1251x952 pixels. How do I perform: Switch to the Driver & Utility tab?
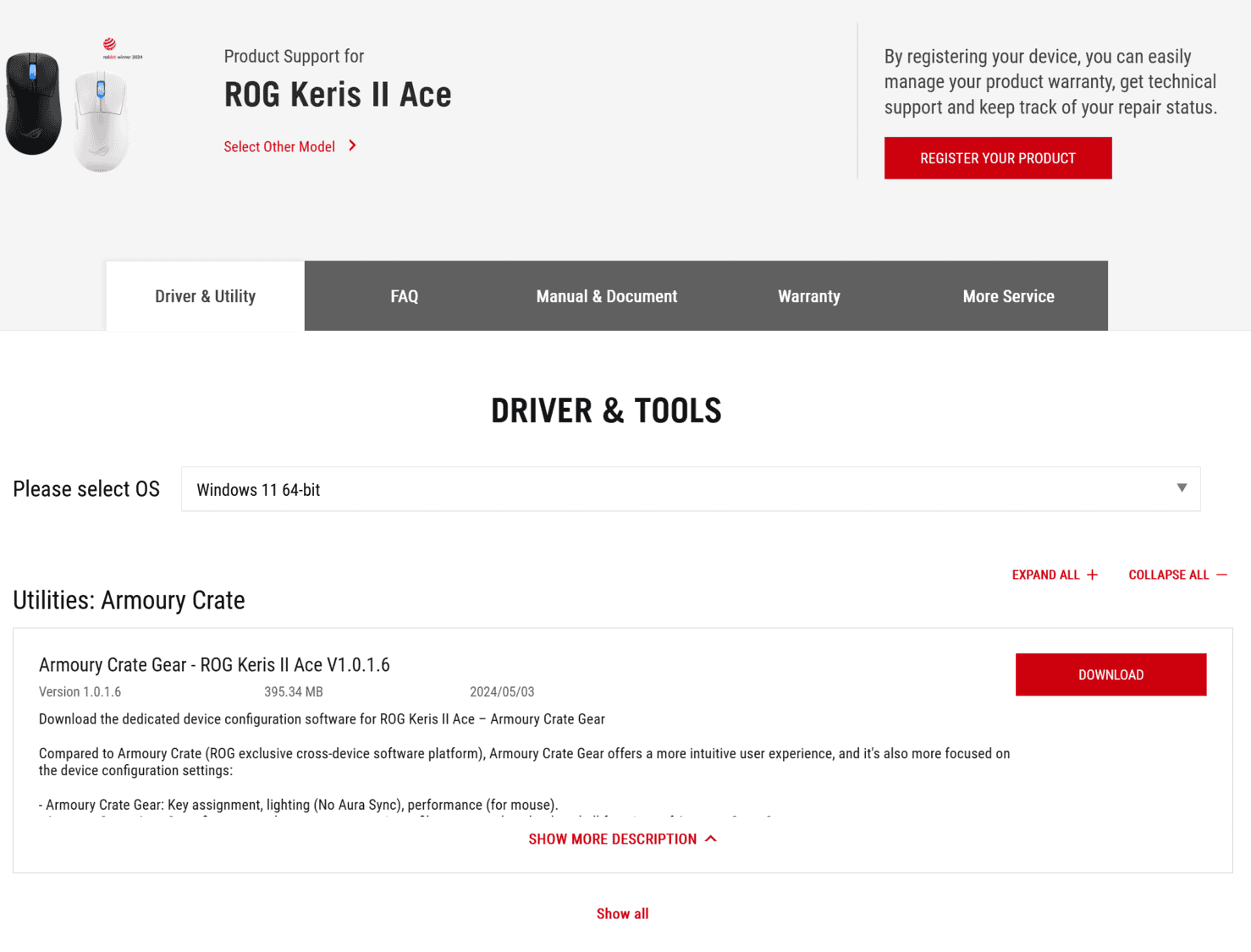pyautogui.click(x=205, y=296)
